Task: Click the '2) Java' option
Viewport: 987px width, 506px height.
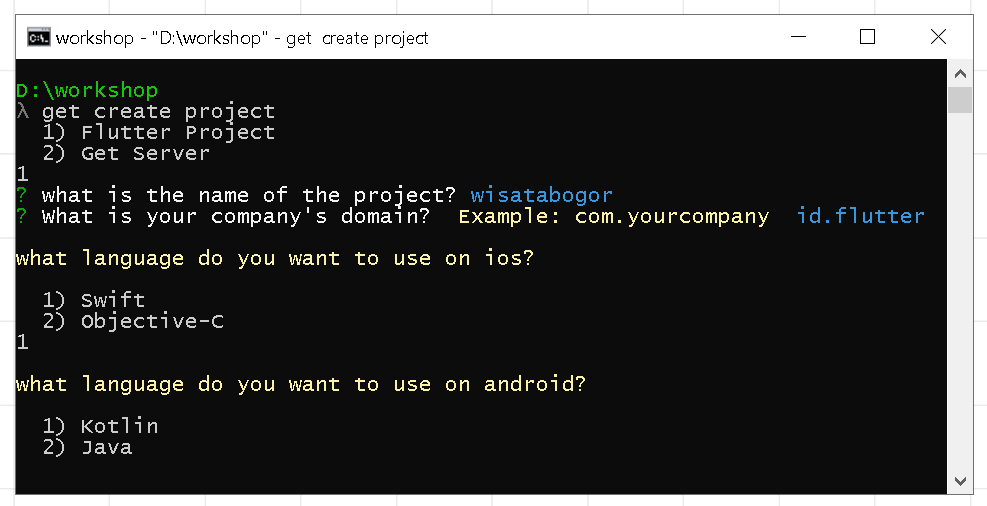Action: point(87,447)
